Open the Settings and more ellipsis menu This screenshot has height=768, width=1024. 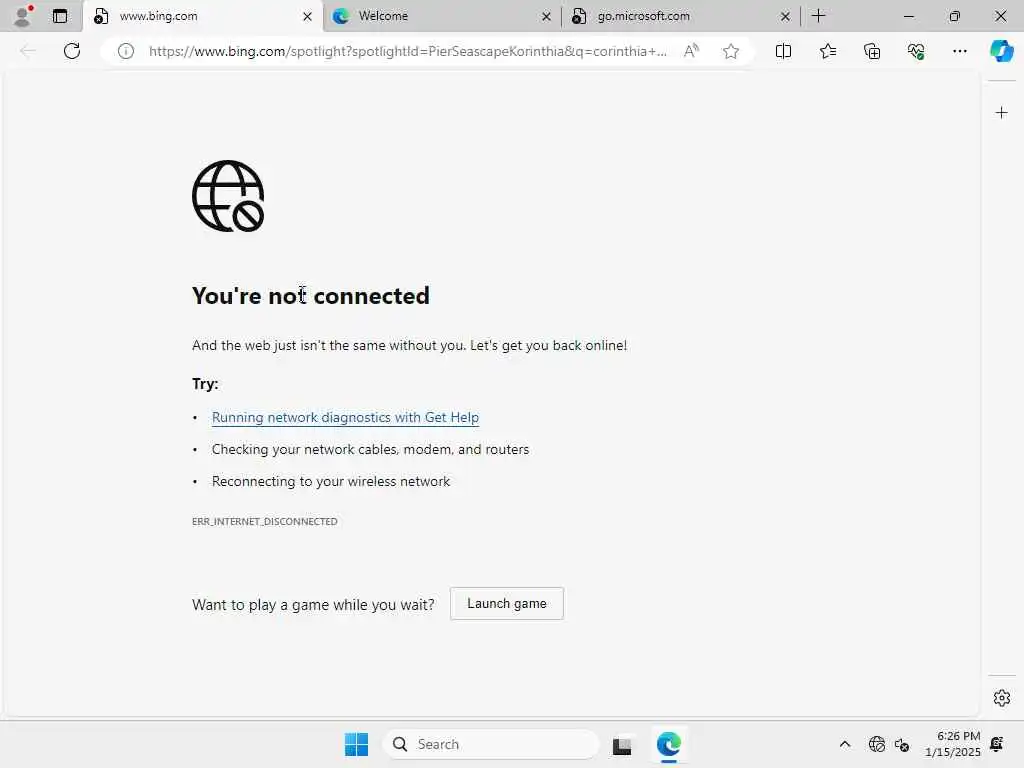(959, 51)
